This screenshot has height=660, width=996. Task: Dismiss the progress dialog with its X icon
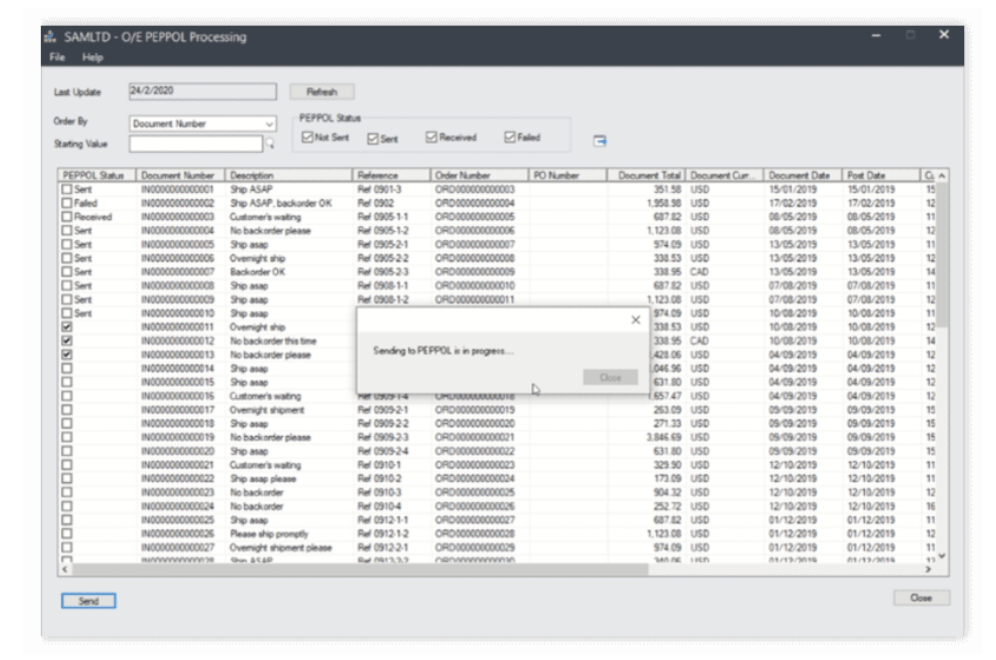(635, 320)
